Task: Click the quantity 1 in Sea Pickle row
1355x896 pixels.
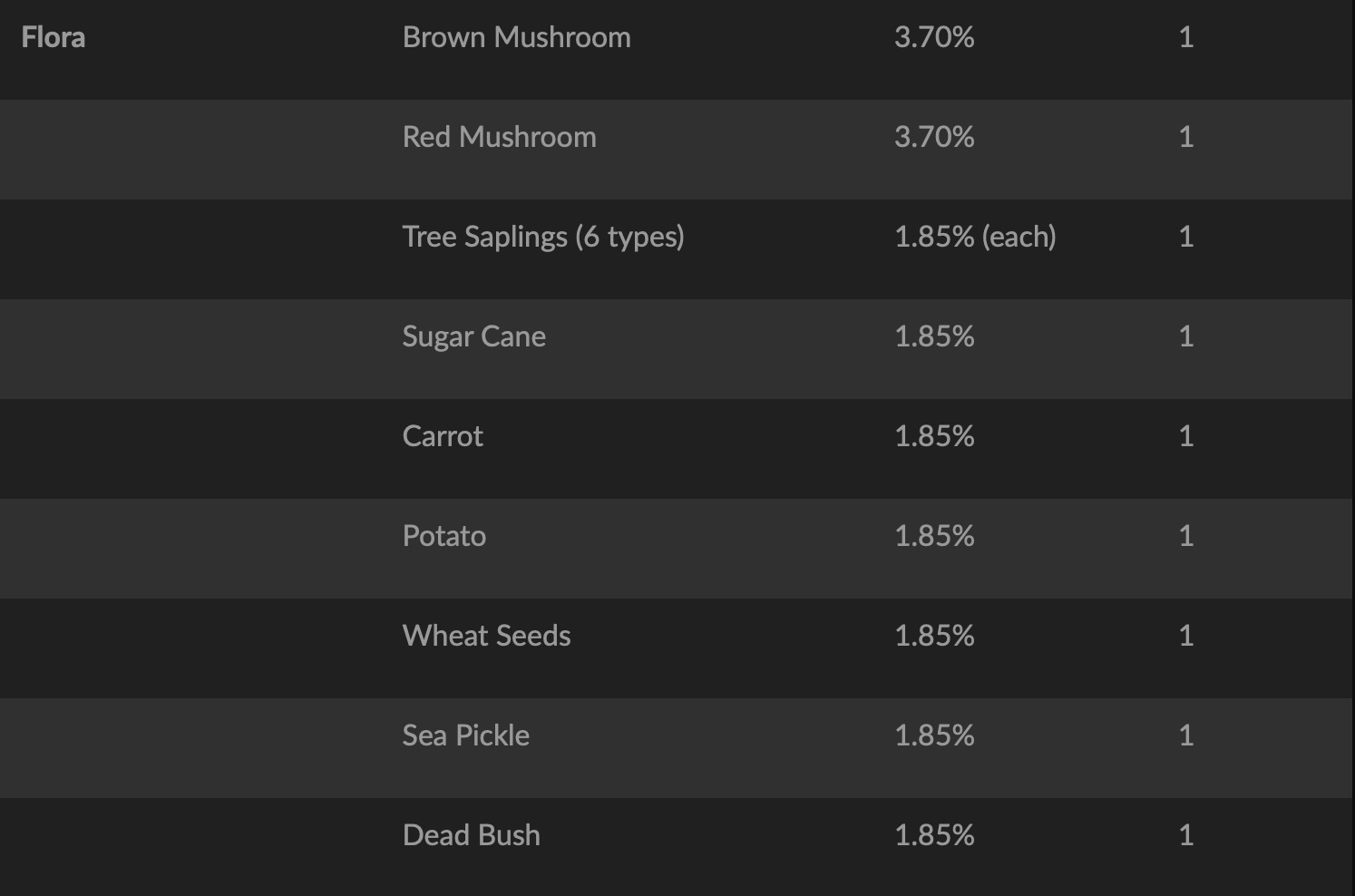Action: tap(1185, 735)
